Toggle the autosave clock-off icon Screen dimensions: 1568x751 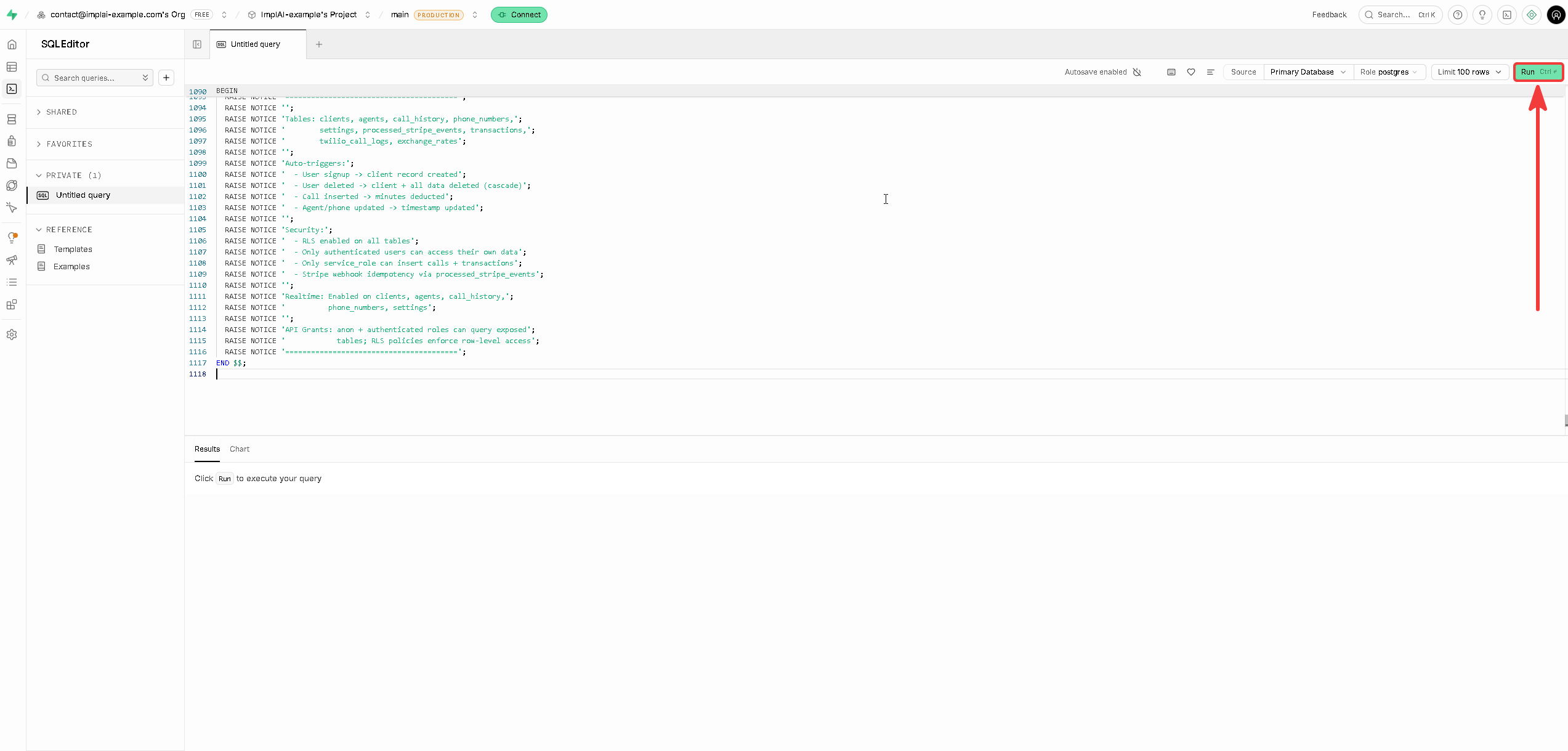tap(1137, 72)
